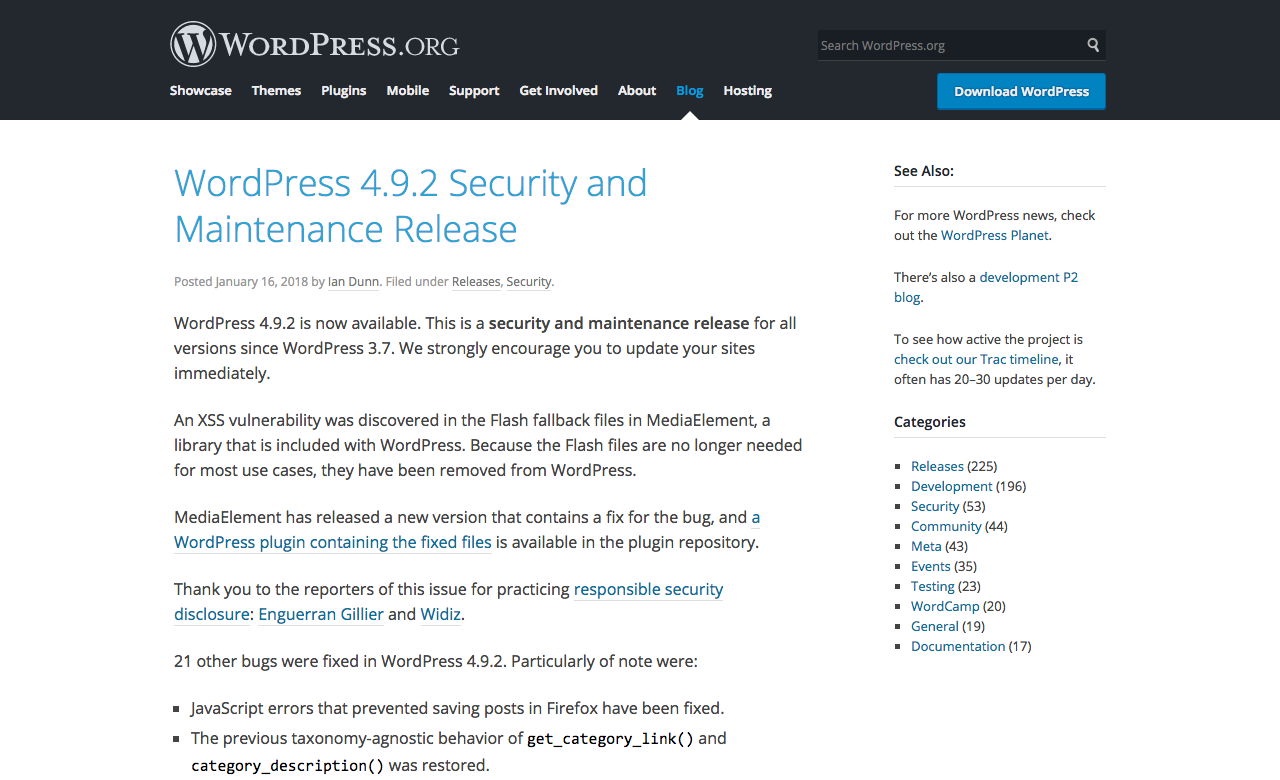Open the Hosting menu item
1280x780 pixels.
pyautogui.click(x=747, y=90)
